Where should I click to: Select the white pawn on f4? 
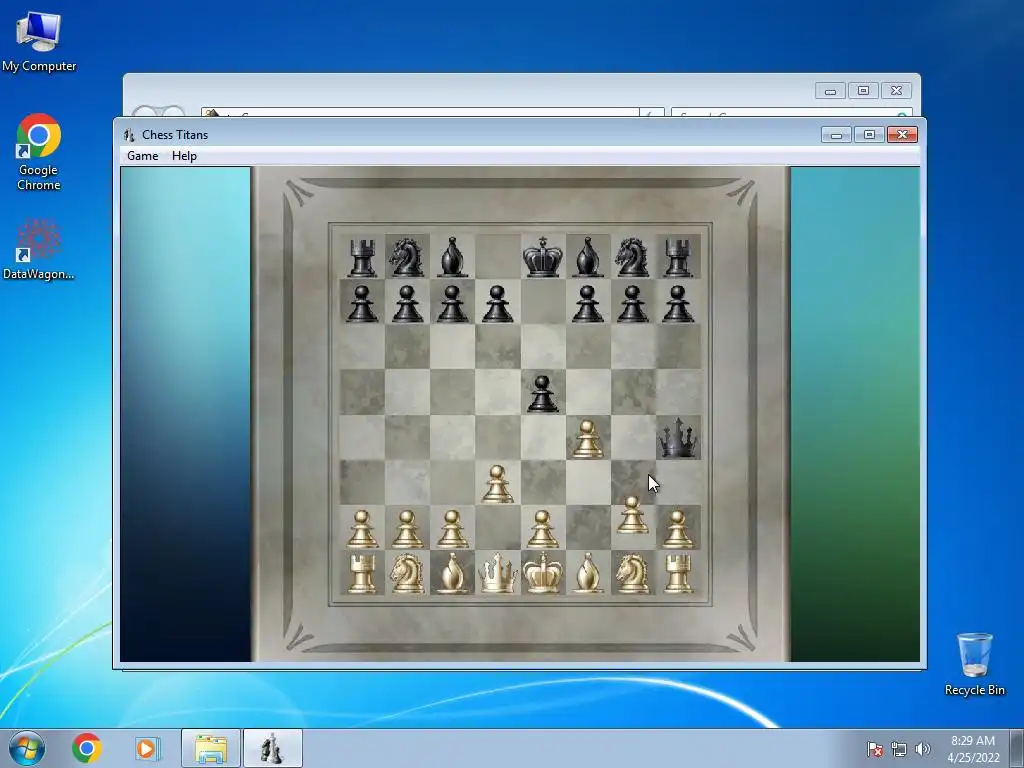tap(587, 438)
